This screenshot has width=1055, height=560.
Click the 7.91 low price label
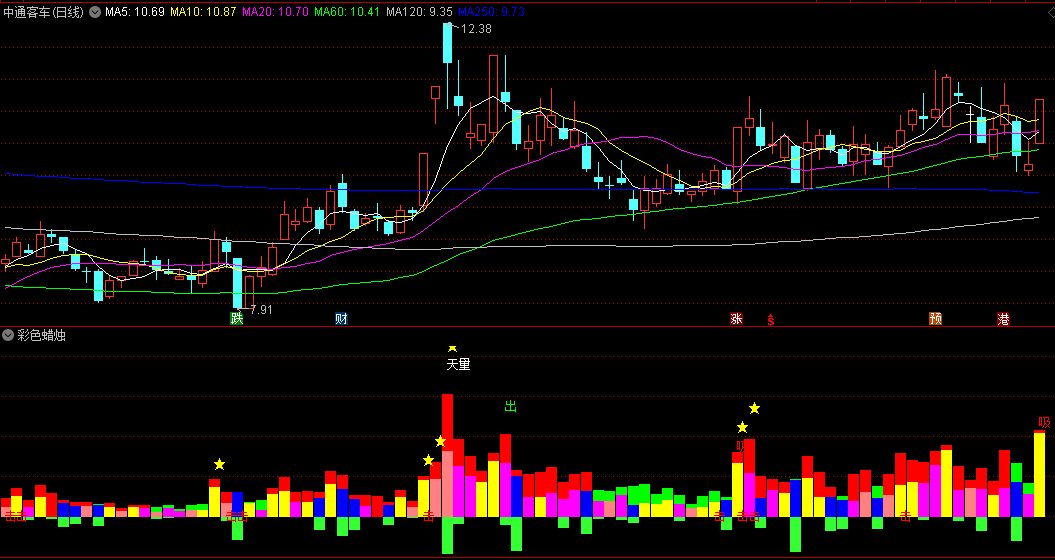click(261, 310)
